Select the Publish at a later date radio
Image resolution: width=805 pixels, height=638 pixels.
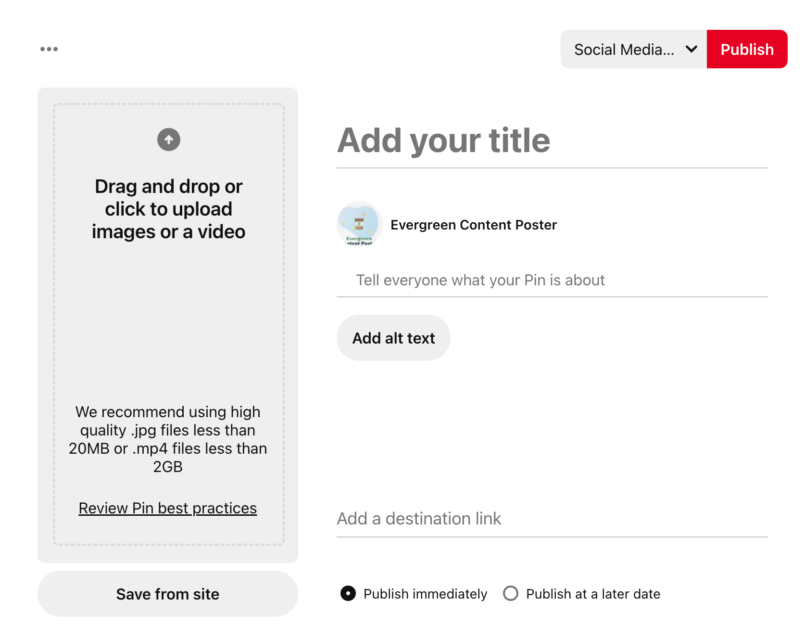point(511,594)
